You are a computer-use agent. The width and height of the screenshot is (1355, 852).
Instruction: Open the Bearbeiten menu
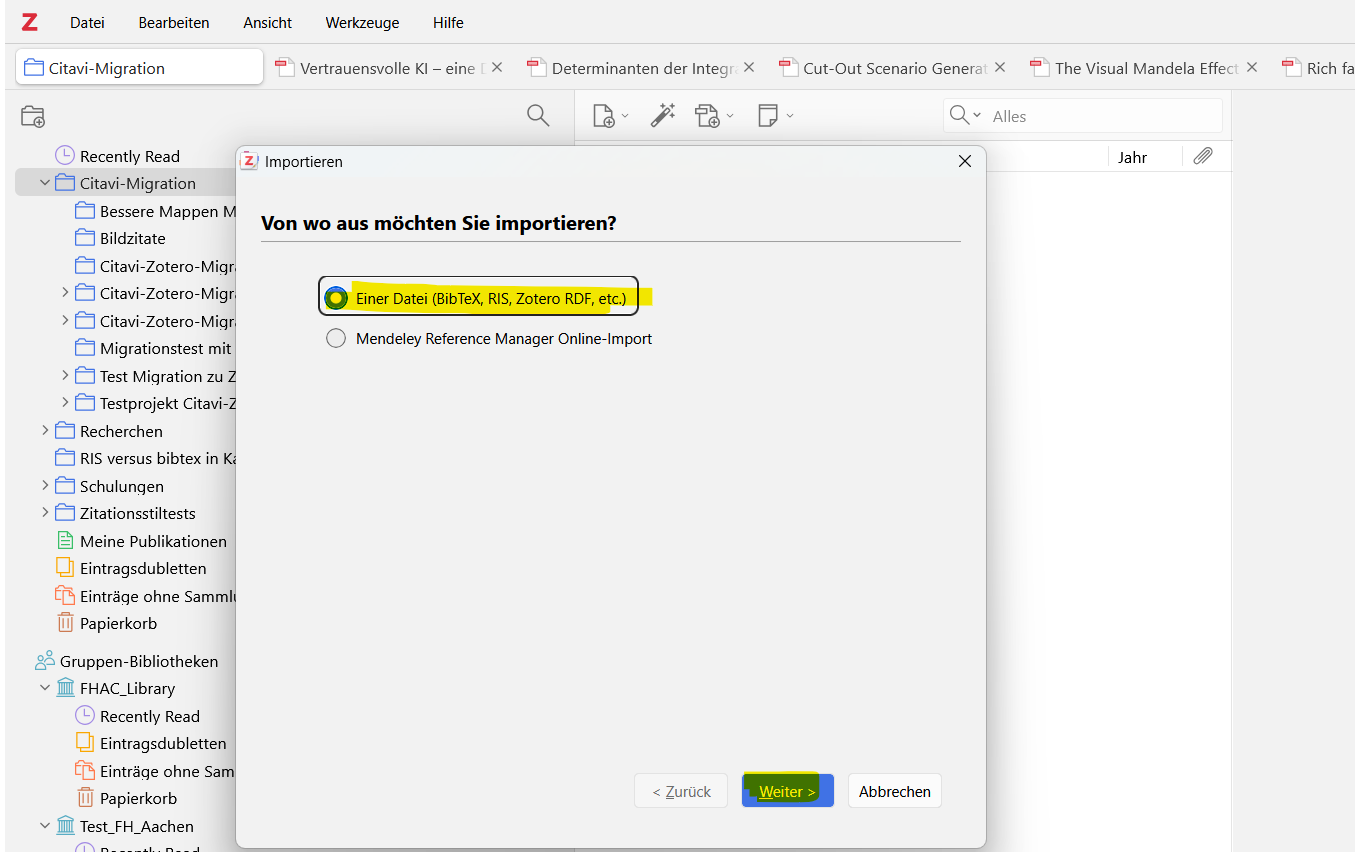(x=174, y=22)
